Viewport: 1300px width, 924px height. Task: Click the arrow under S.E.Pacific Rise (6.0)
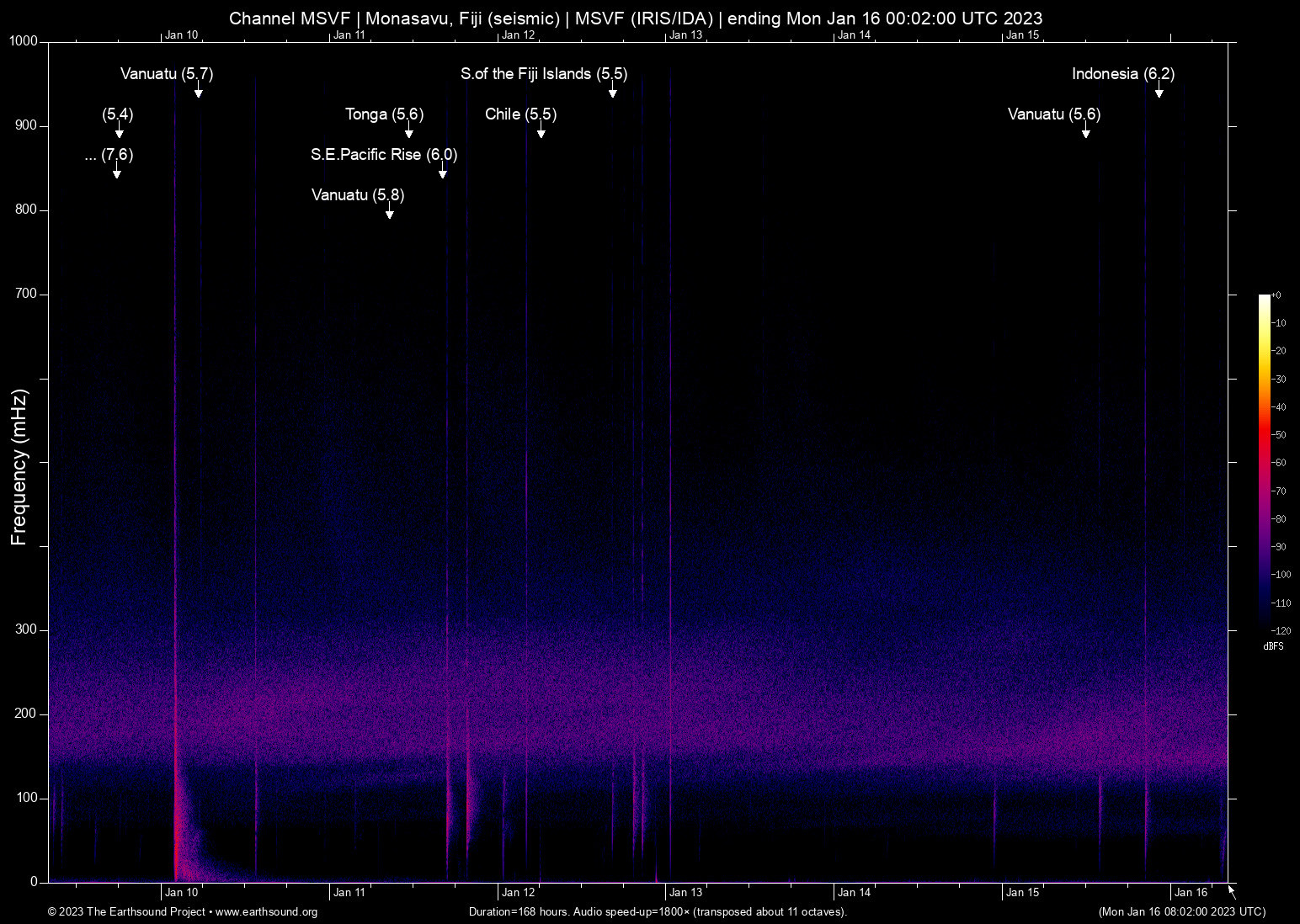(x=443, y=173)
